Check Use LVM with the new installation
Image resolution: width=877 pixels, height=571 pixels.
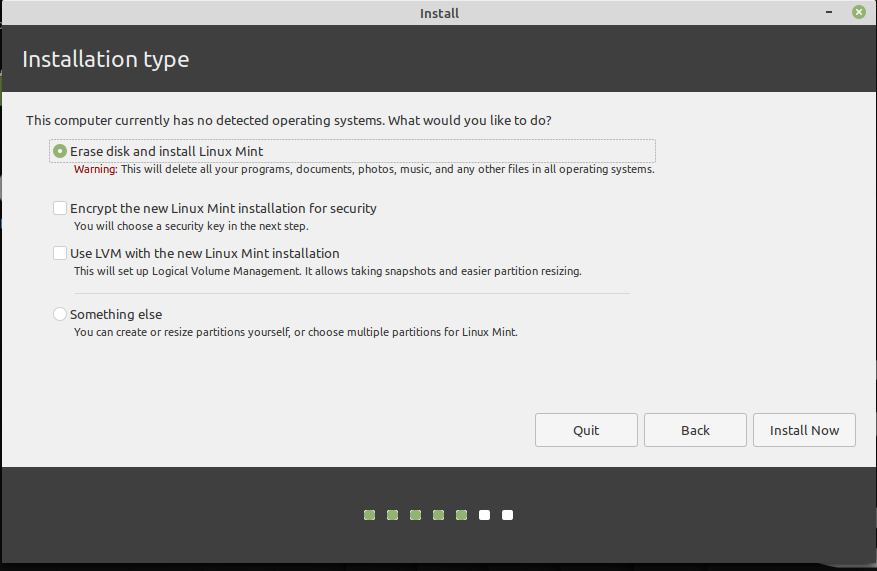(60, 253)
